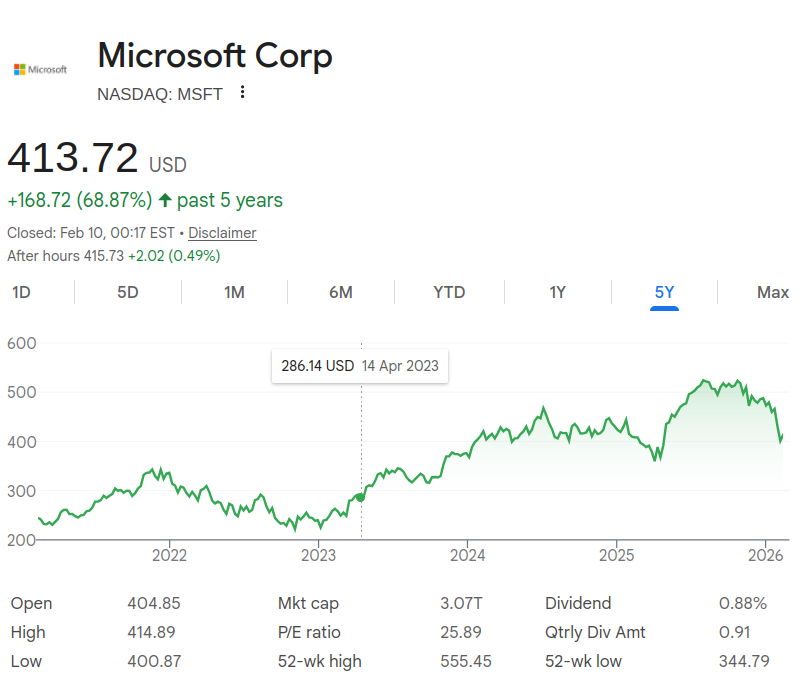
Task: Switch to the 5D chart range
Action: (x=128, y=292)
